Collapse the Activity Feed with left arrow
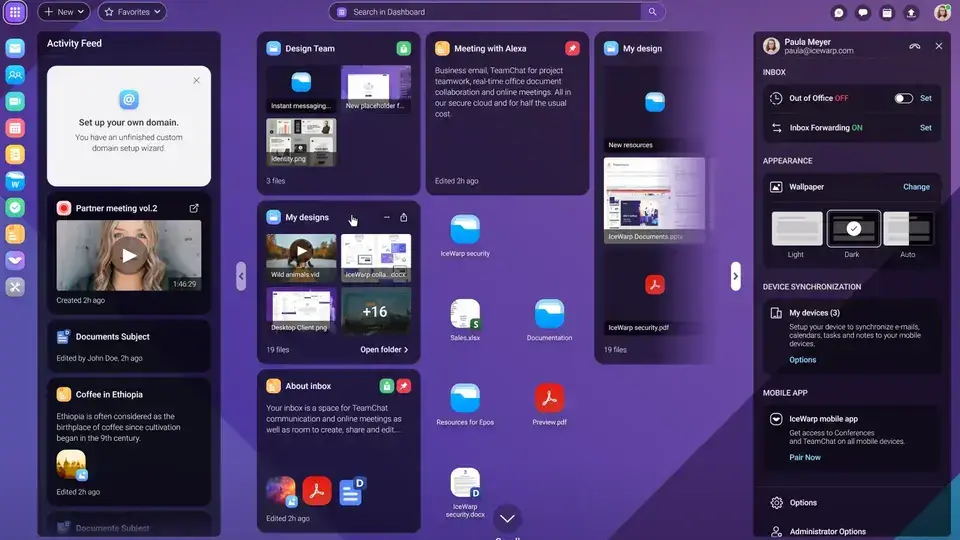This screenshot has height=540, width=960. [241, 276]
